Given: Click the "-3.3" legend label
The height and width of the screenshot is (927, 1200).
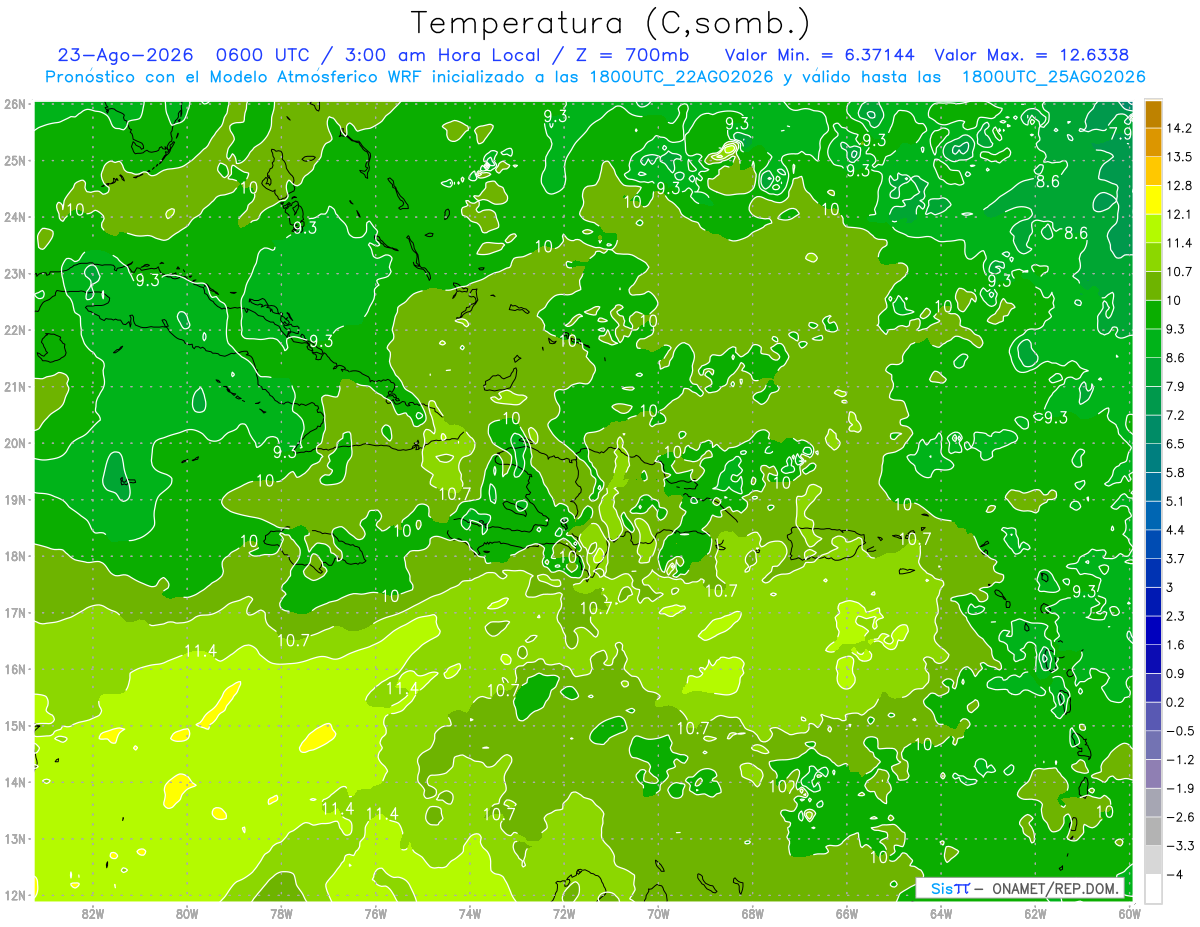Looking at the screenshot, I should pyautogui.click(x=1179, y=845).
